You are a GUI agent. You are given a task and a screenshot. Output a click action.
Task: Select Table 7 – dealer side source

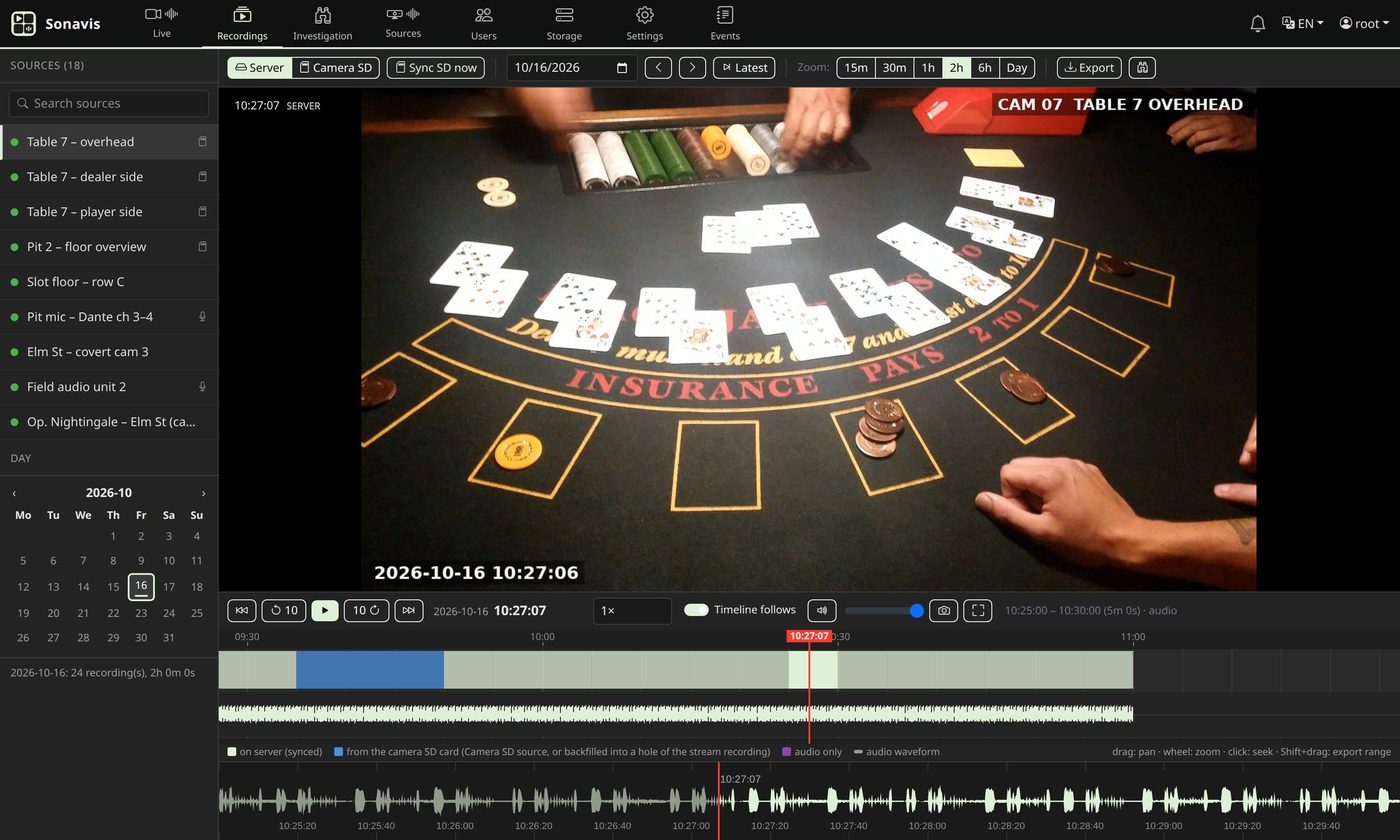click(x=108, y=176)
